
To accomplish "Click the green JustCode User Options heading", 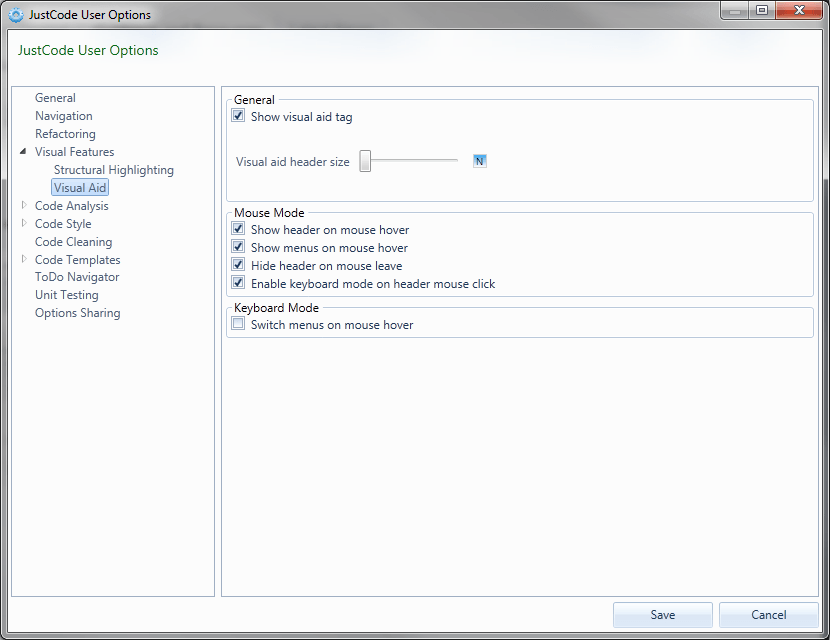I will 88,50.
